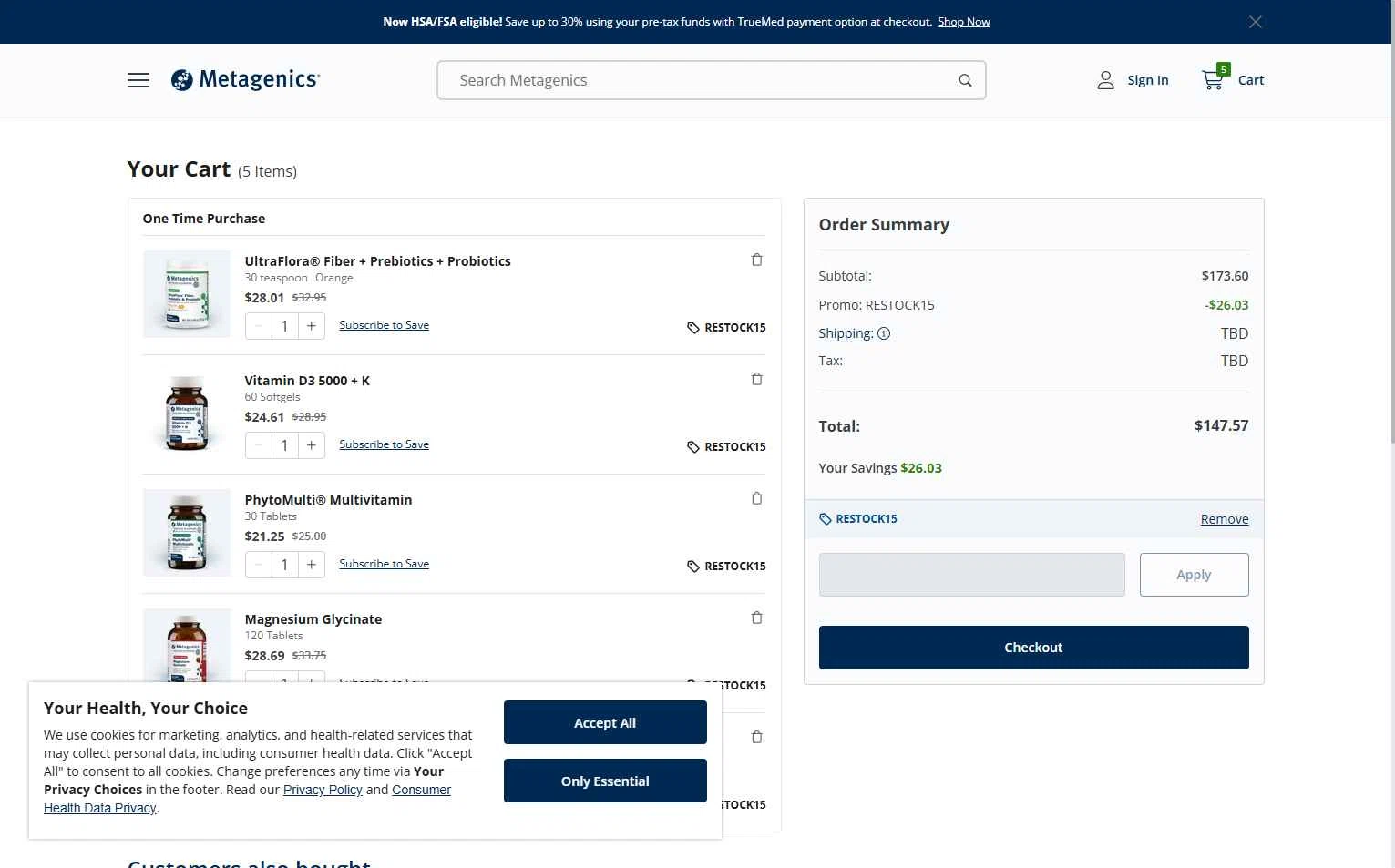Click the Total amount $147.57
This screenshot has height=868, width=1395.
pos(1221,425)
